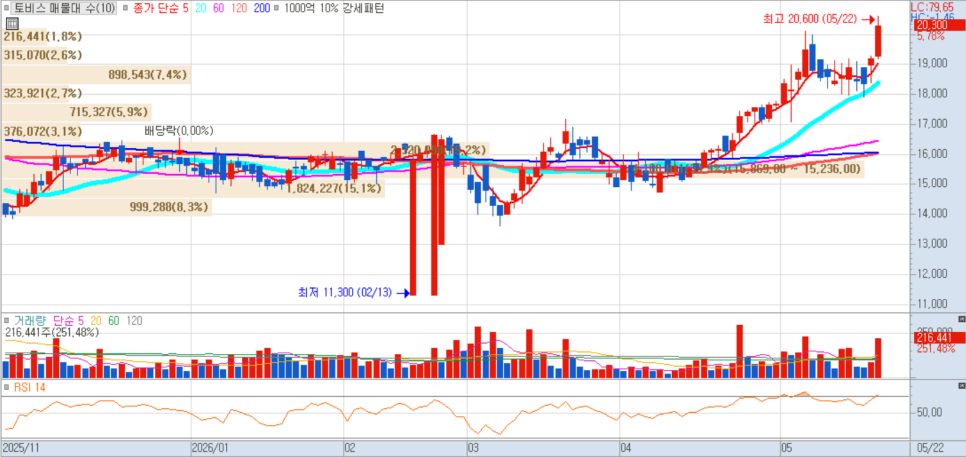The image size is (966, 457).
Task: Click the 5.78% change value
Action: click(930, 36)
